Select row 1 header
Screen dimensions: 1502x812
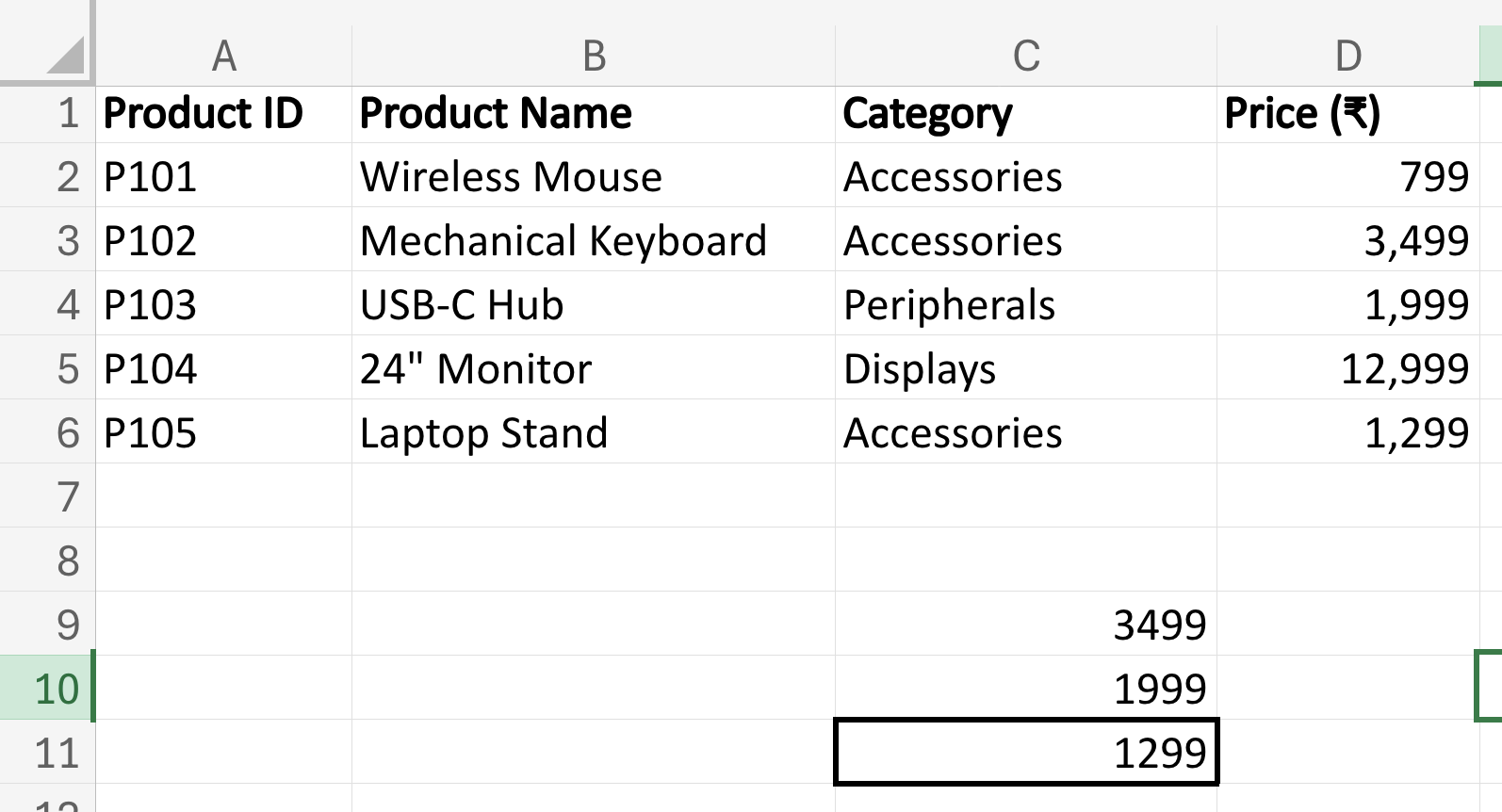47,113
